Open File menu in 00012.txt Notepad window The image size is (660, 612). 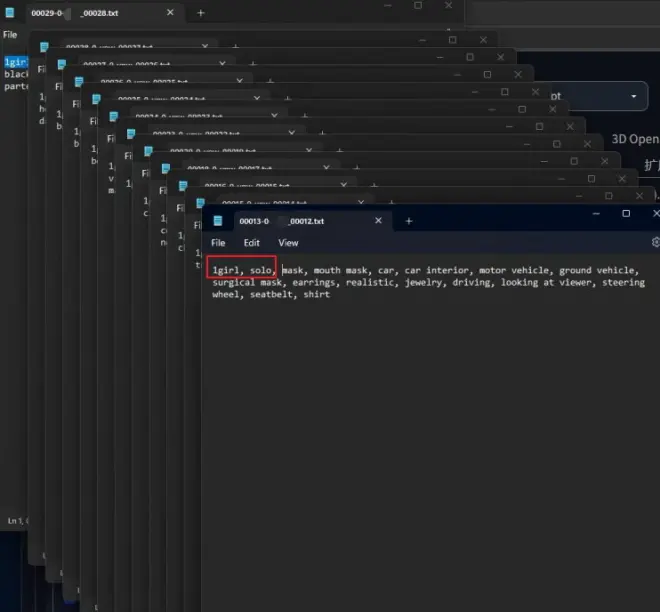point(218,243)
